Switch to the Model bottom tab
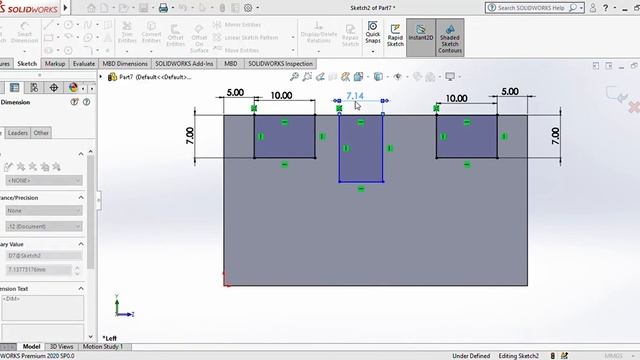This screenshot has height=360, width=640. pos(31,347)
